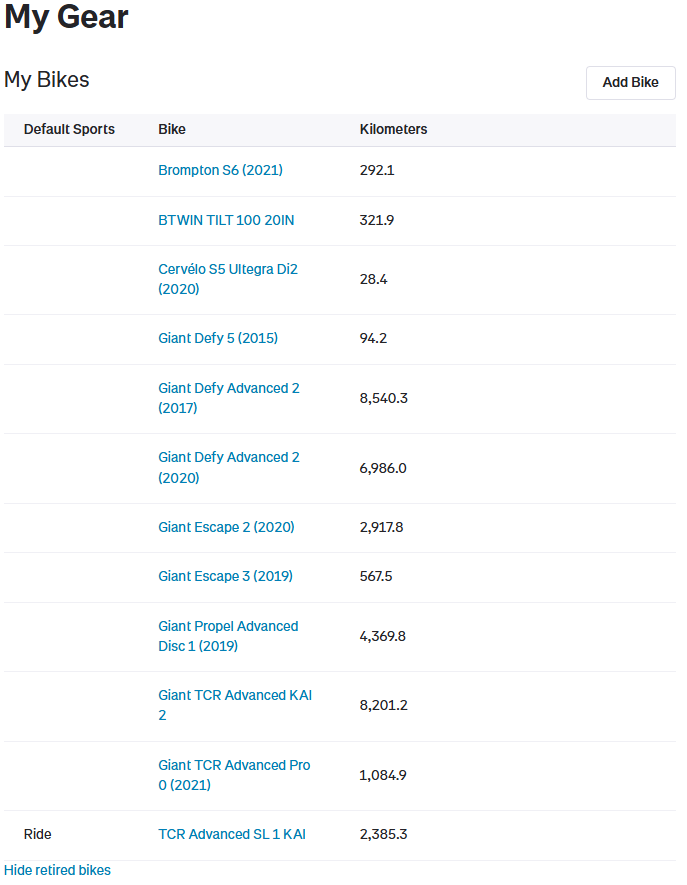
Task: Select Cervélo S5 Ultegra Di2 (2020) link
Action: 227,279
